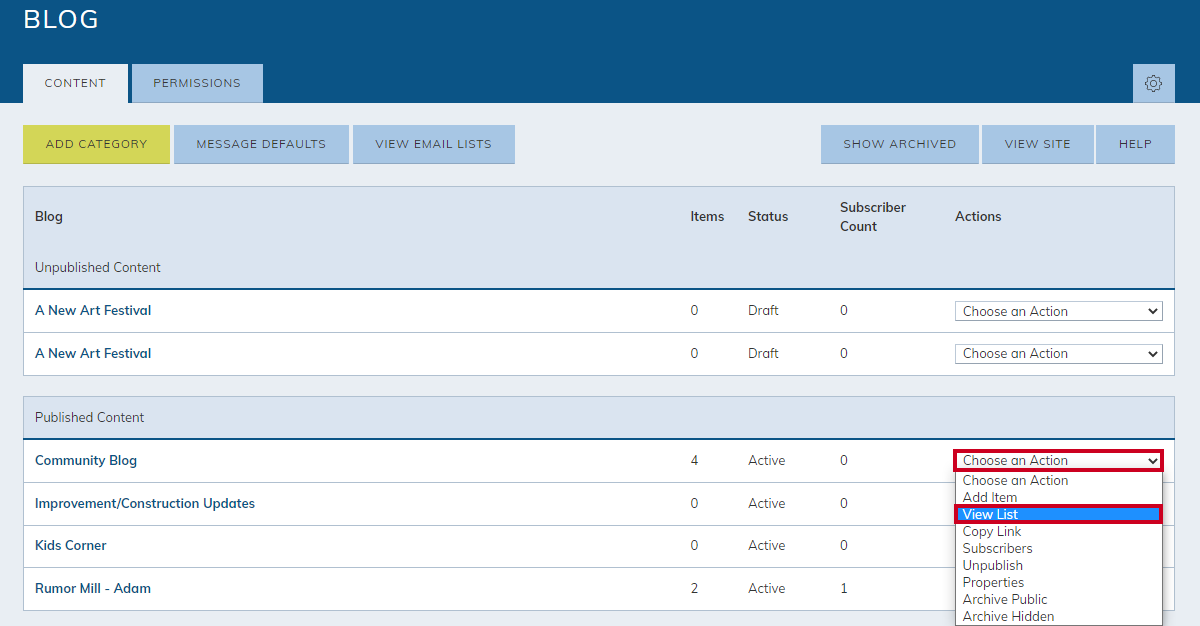Screen dimensions: 1200x626
Task: Collapse the Community Blog action dropdown
Action: coord(1059,460)
